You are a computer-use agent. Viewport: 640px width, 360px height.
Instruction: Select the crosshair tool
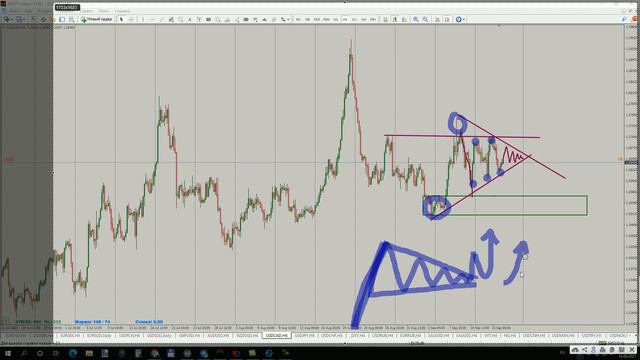click(x=131, y=19)
